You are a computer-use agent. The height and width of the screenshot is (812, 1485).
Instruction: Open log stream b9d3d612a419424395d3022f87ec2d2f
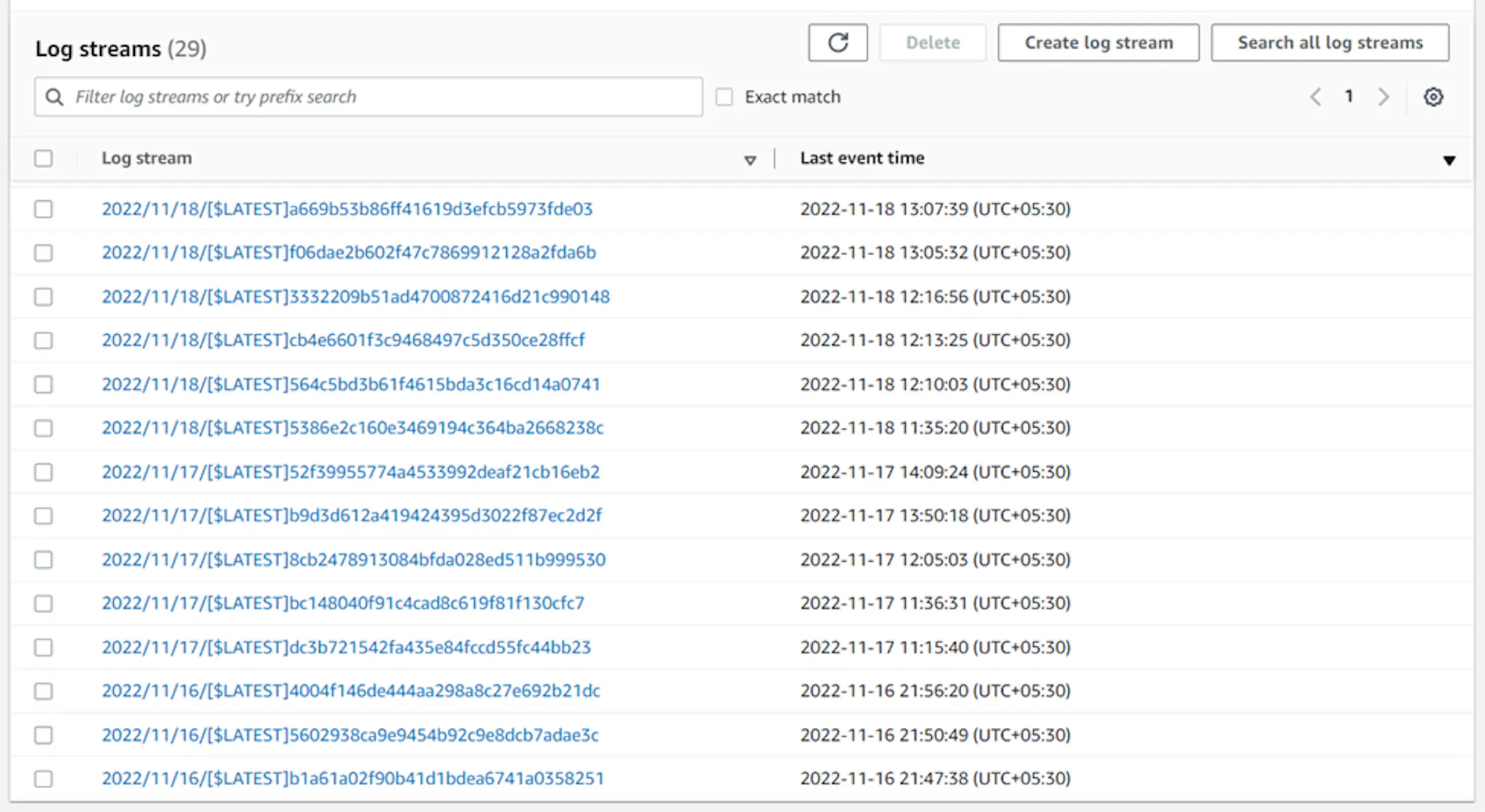pos(352,515)
